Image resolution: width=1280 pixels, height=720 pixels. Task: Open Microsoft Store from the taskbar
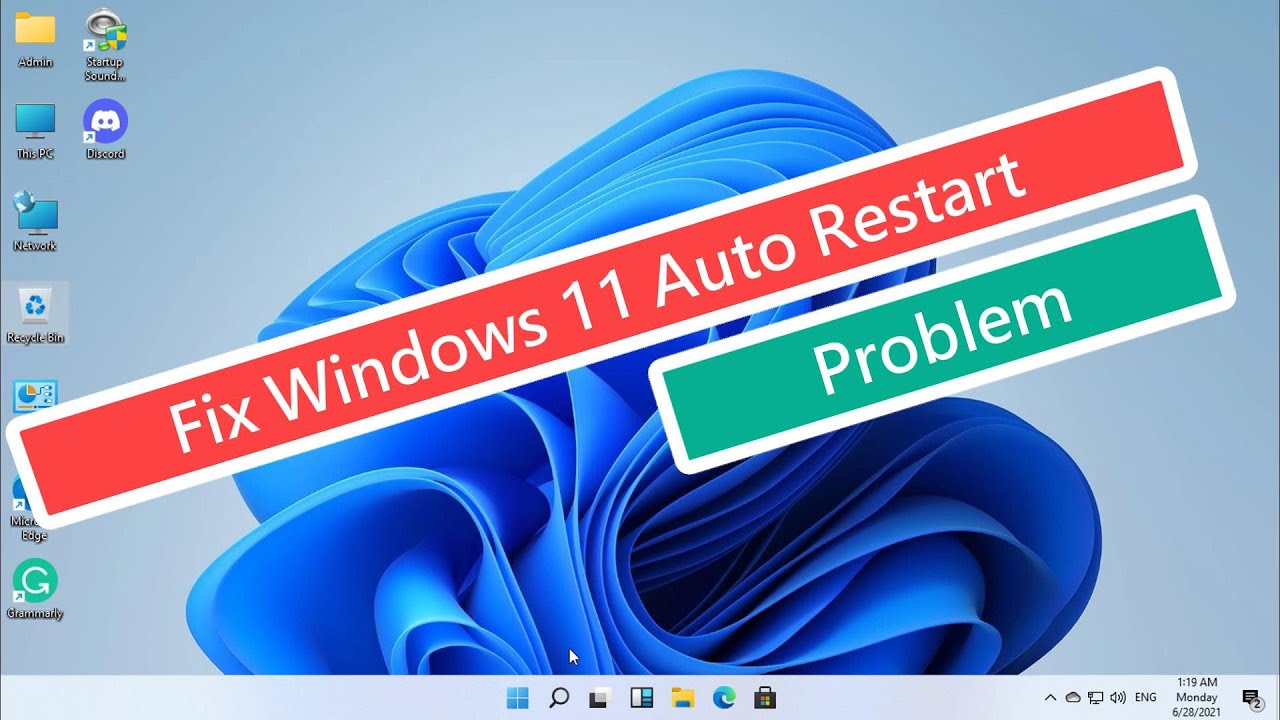pos(764,698)
